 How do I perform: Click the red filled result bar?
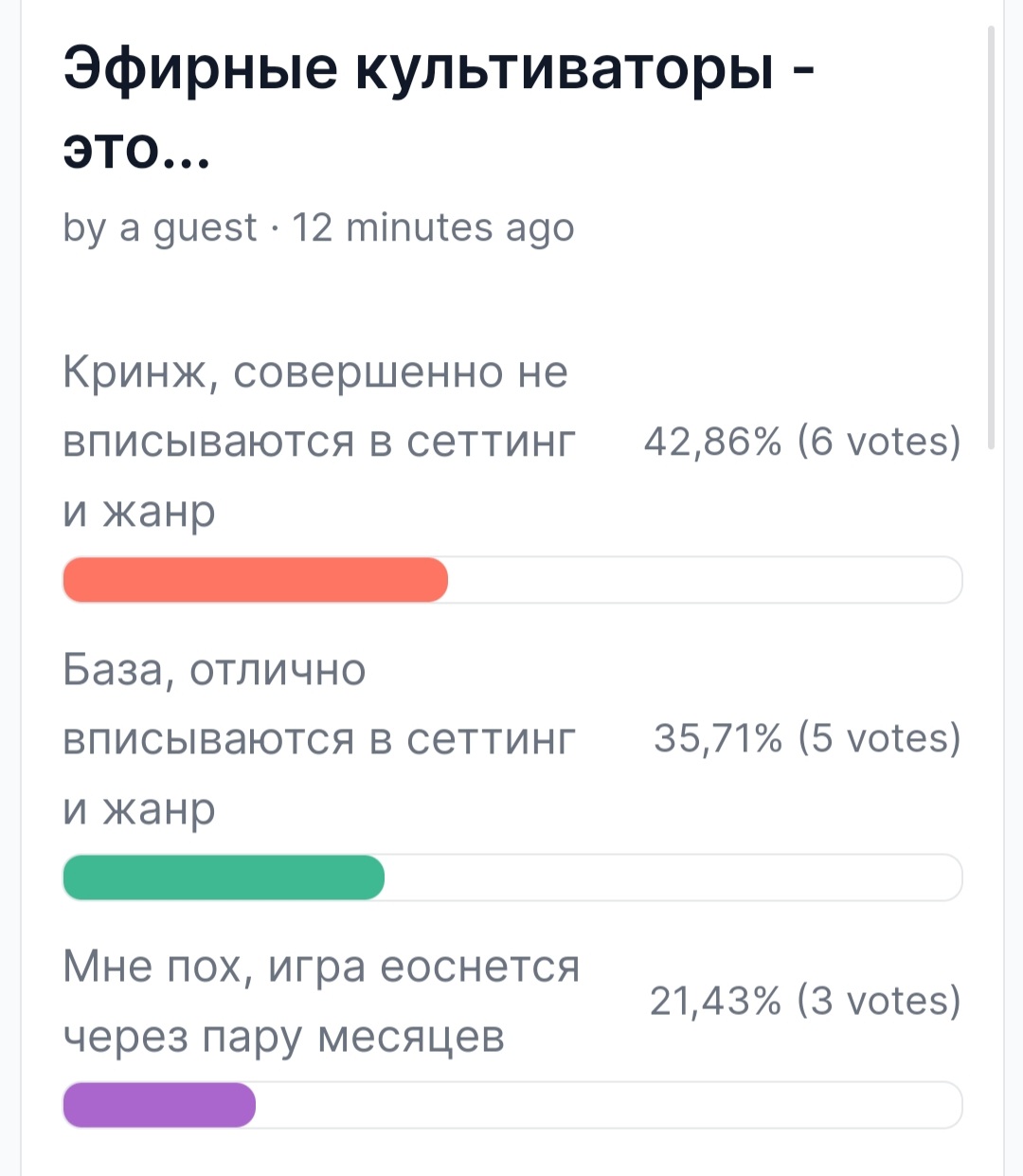255,580
